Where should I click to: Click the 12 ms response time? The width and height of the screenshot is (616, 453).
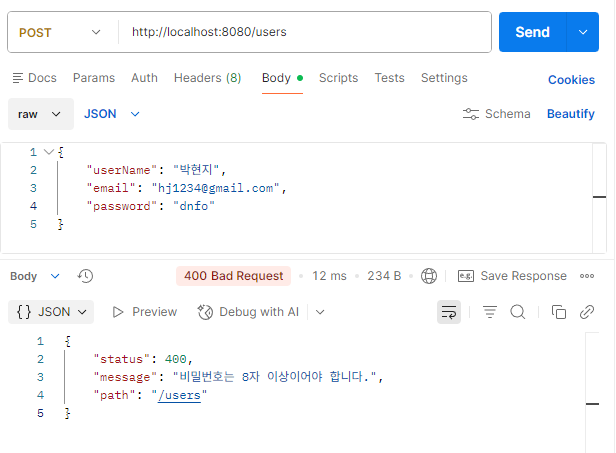(x=329, y=276)
